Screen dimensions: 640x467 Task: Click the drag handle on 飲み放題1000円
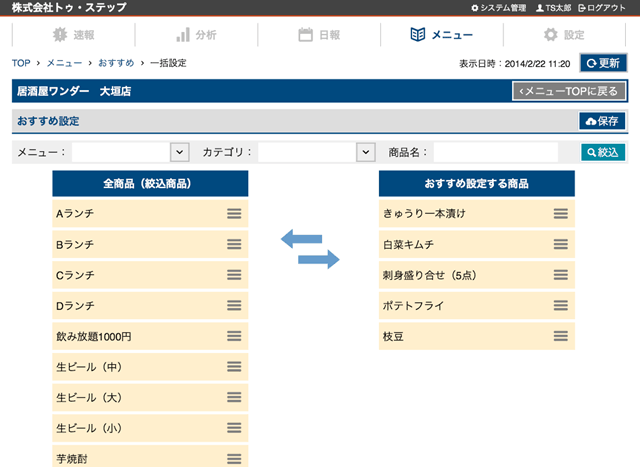coord(234,336)
